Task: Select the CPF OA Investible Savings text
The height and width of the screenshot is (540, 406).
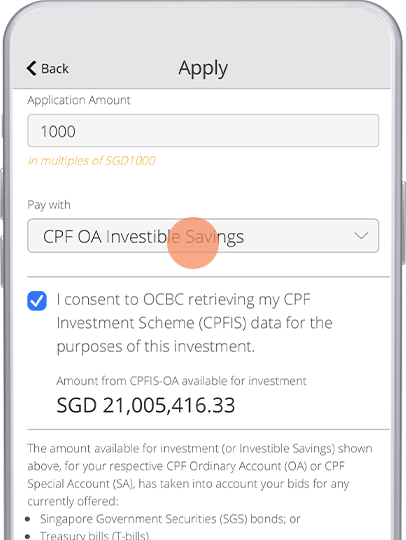Action: tap(143, 237)
